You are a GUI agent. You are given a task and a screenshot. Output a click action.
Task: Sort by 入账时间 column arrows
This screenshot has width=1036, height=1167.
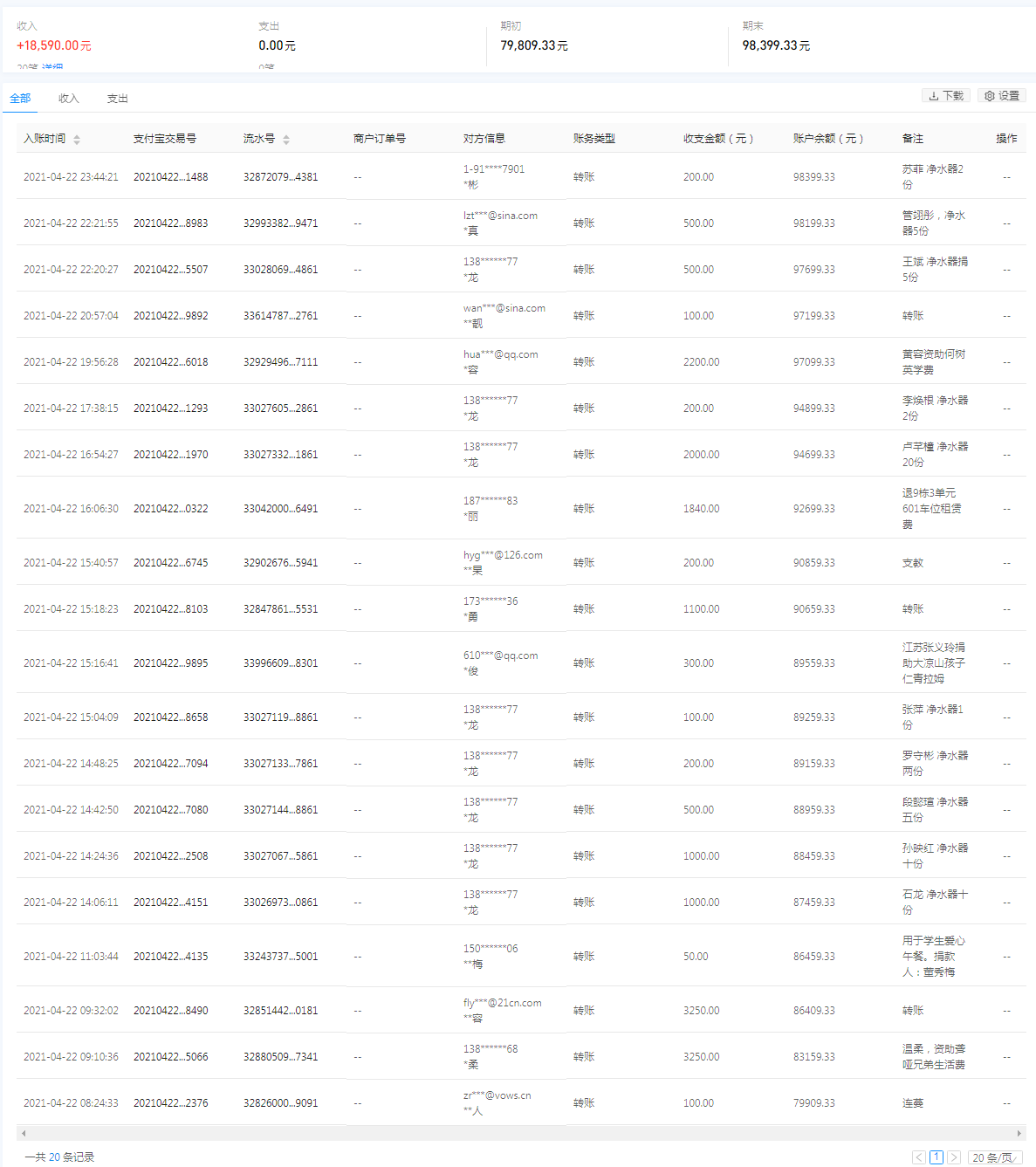77,140
